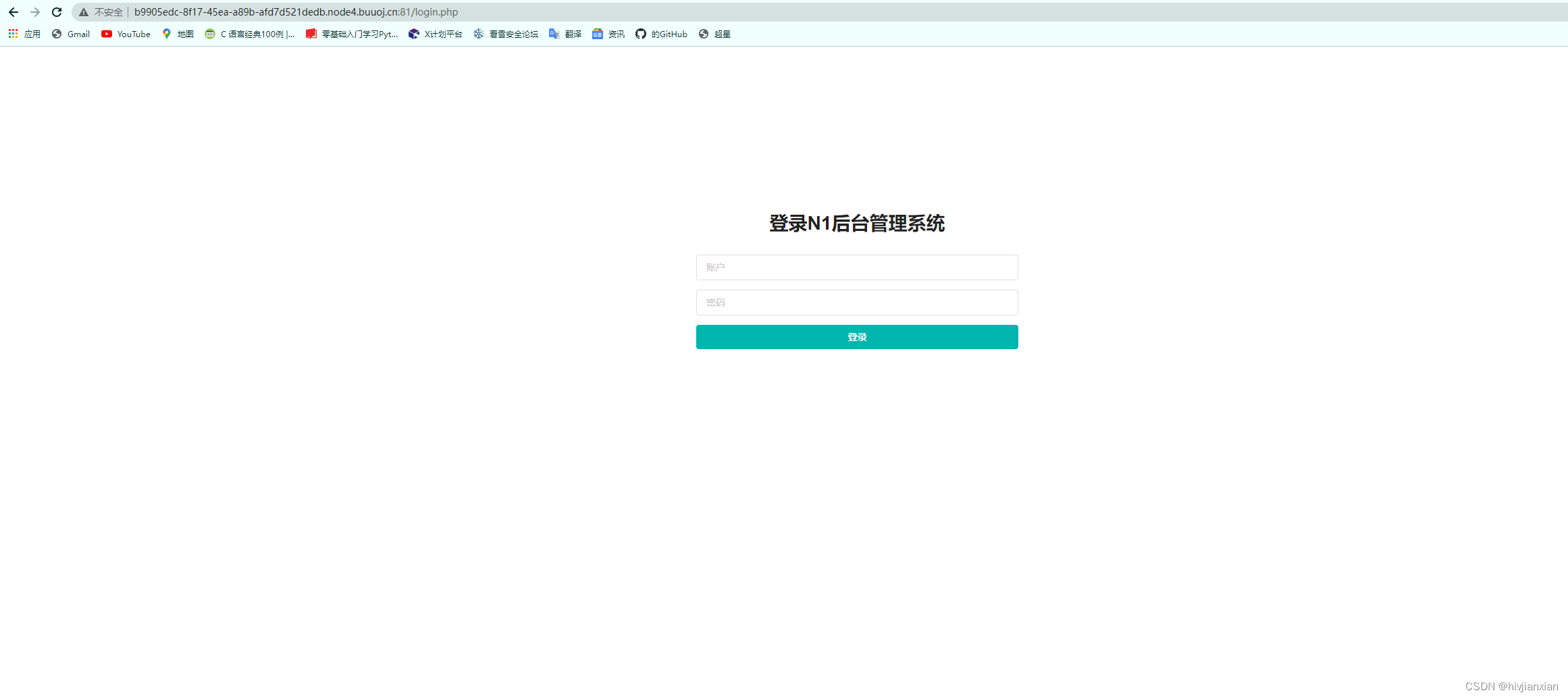Open the 零基础入门学习Pyt bookmark
Screen dimensions: 1568x699
click(x=352, y=34)
